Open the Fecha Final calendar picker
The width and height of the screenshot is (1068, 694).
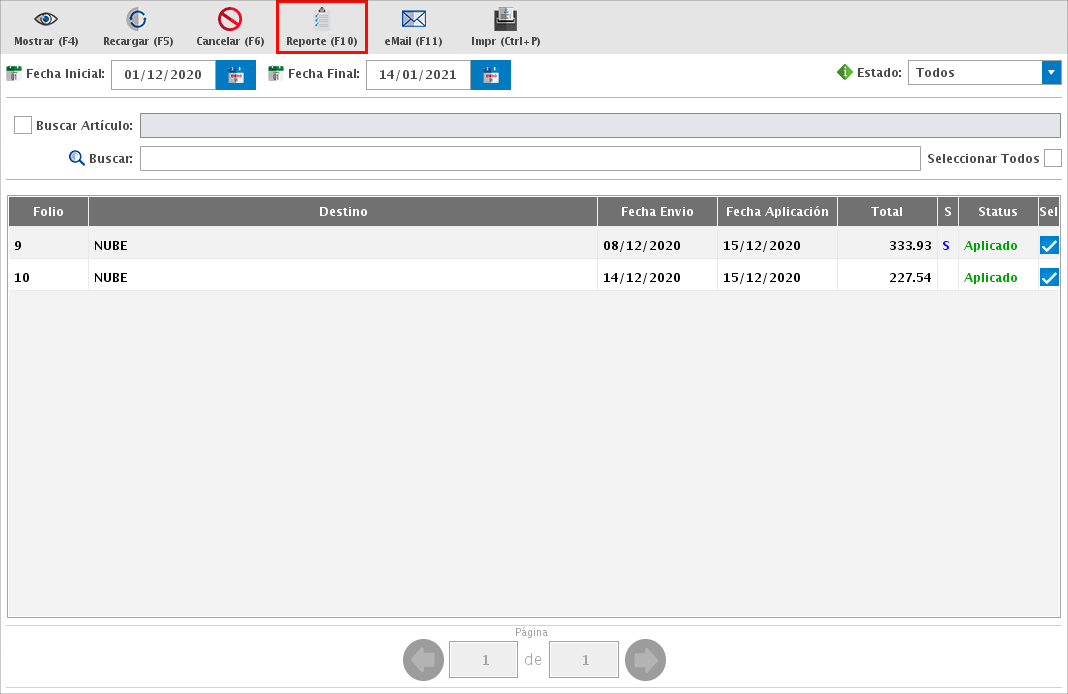click(x=491, y=75)
